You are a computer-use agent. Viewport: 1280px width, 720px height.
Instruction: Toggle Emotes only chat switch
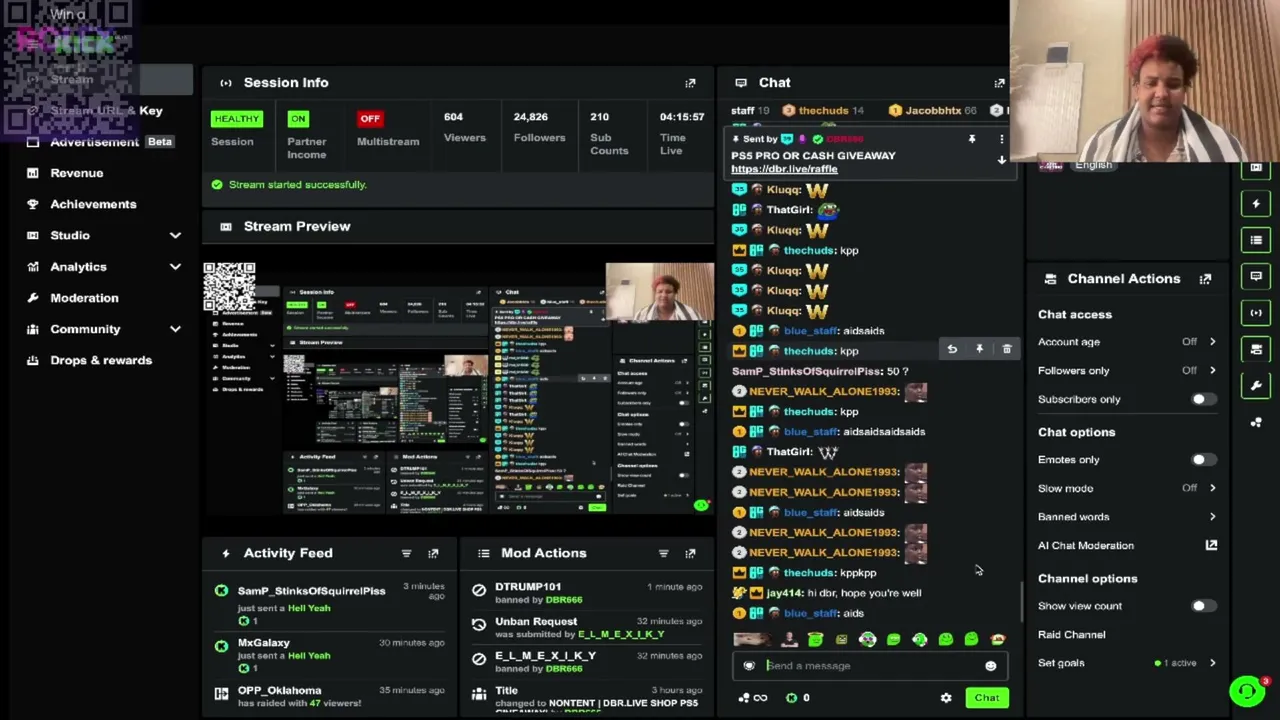click(x=1203, y=460)
